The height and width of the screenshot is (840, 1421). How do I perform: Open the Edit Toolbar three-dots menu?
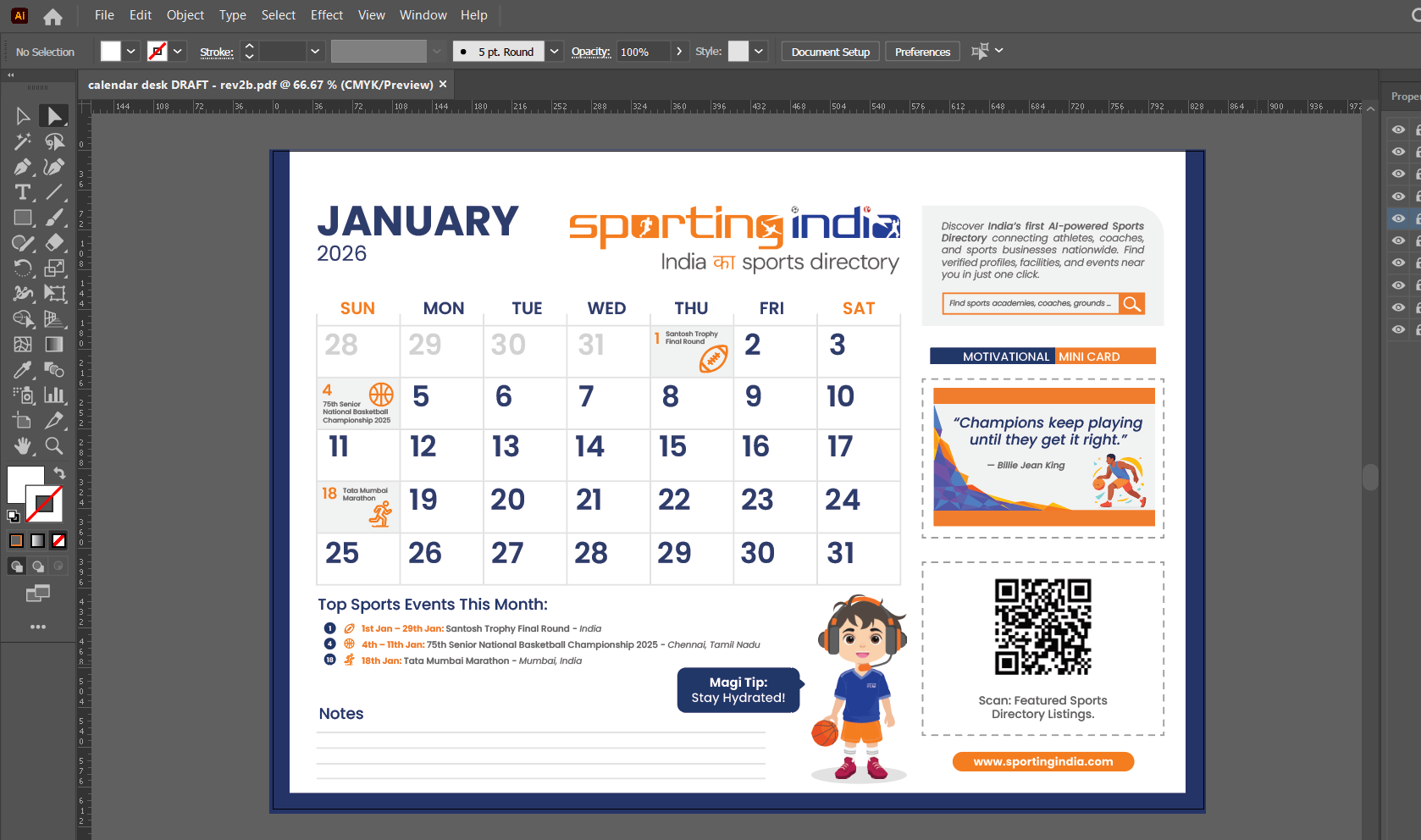(x=38, y=627)
